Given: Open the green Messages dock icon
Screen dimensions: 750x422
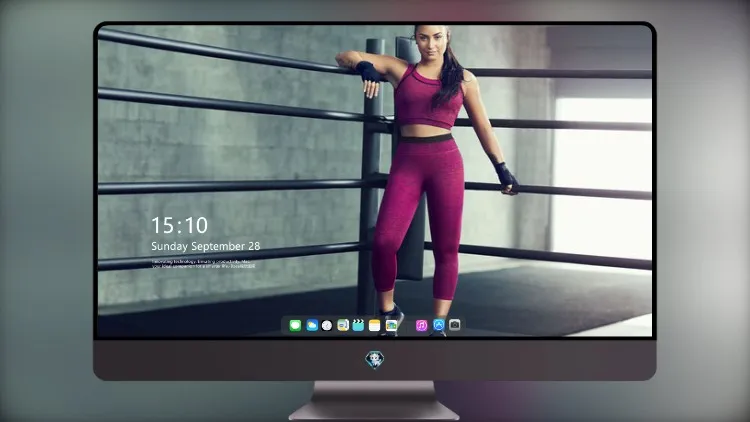Looking at the screenshot, I should coord(295,325).
